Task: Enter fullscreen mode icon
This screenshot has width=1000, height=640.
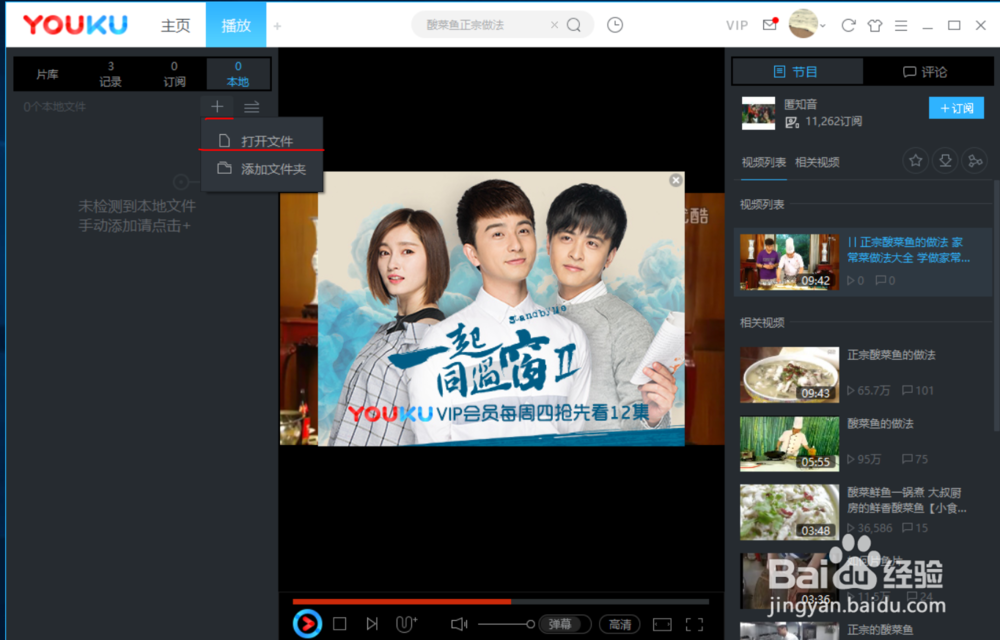Action: click(695, 624)
